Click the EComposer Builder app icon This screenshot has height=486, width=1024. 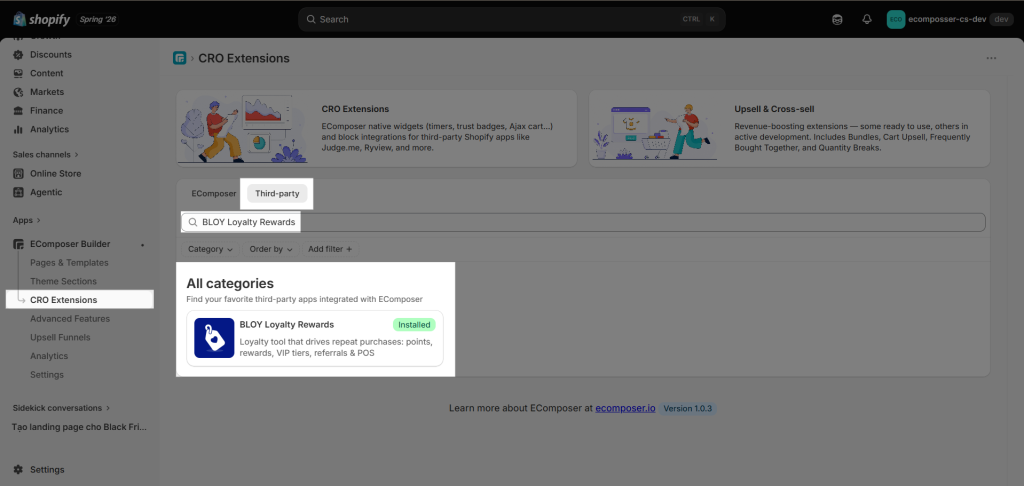click(18, 244)
